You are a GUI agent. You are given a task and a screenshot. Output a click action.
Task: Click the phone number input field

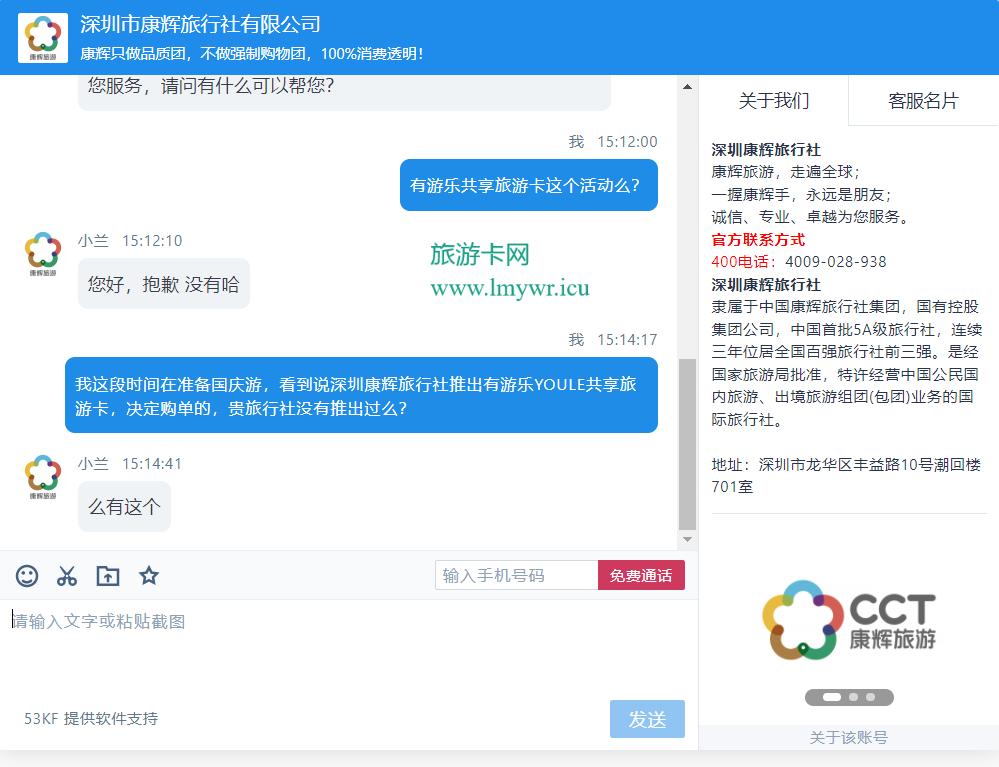(x=515, y=575)
